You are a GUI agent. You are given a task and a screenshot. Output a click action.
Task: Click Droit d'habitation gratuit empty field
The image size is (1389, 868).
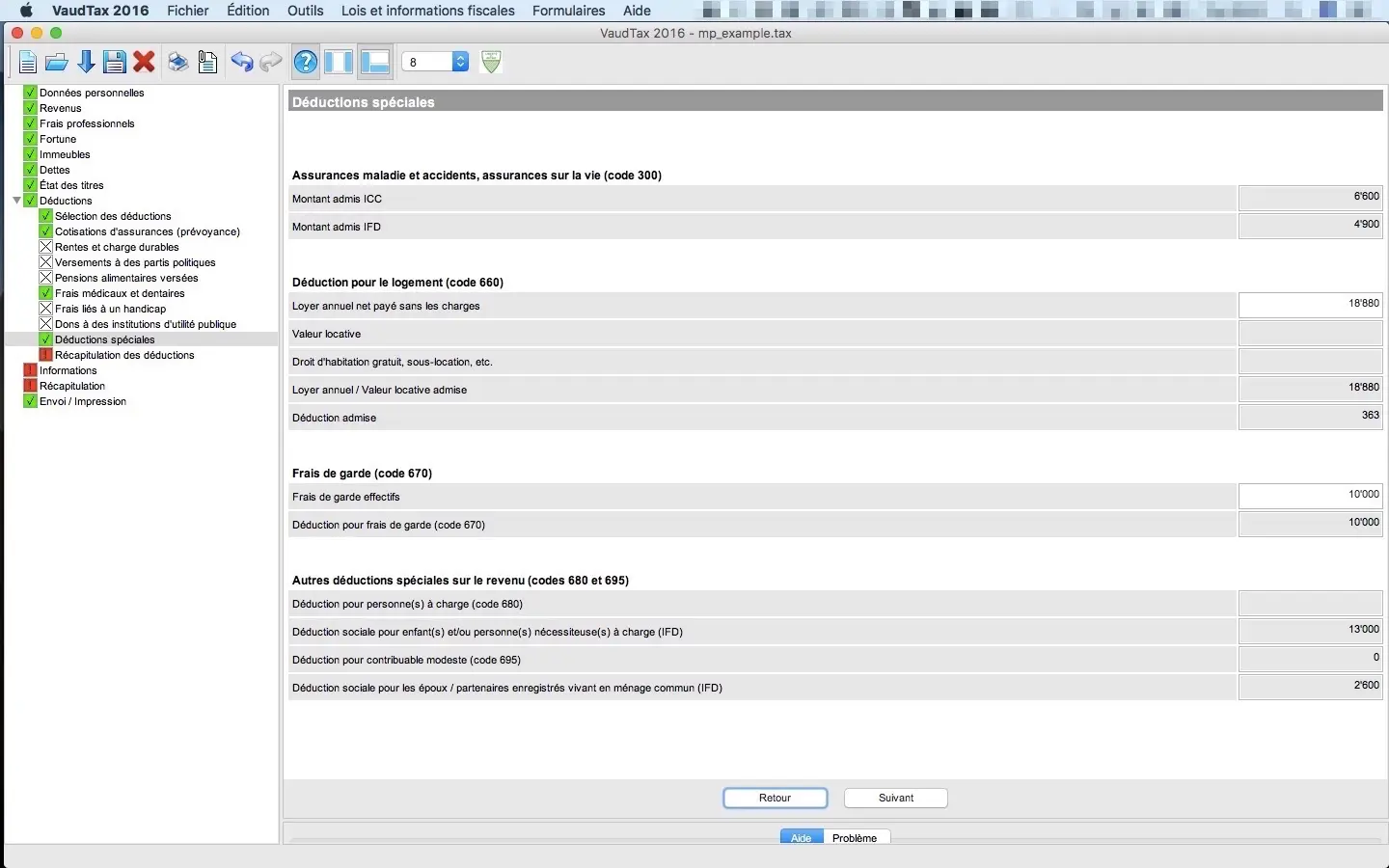pos(1311,361)
